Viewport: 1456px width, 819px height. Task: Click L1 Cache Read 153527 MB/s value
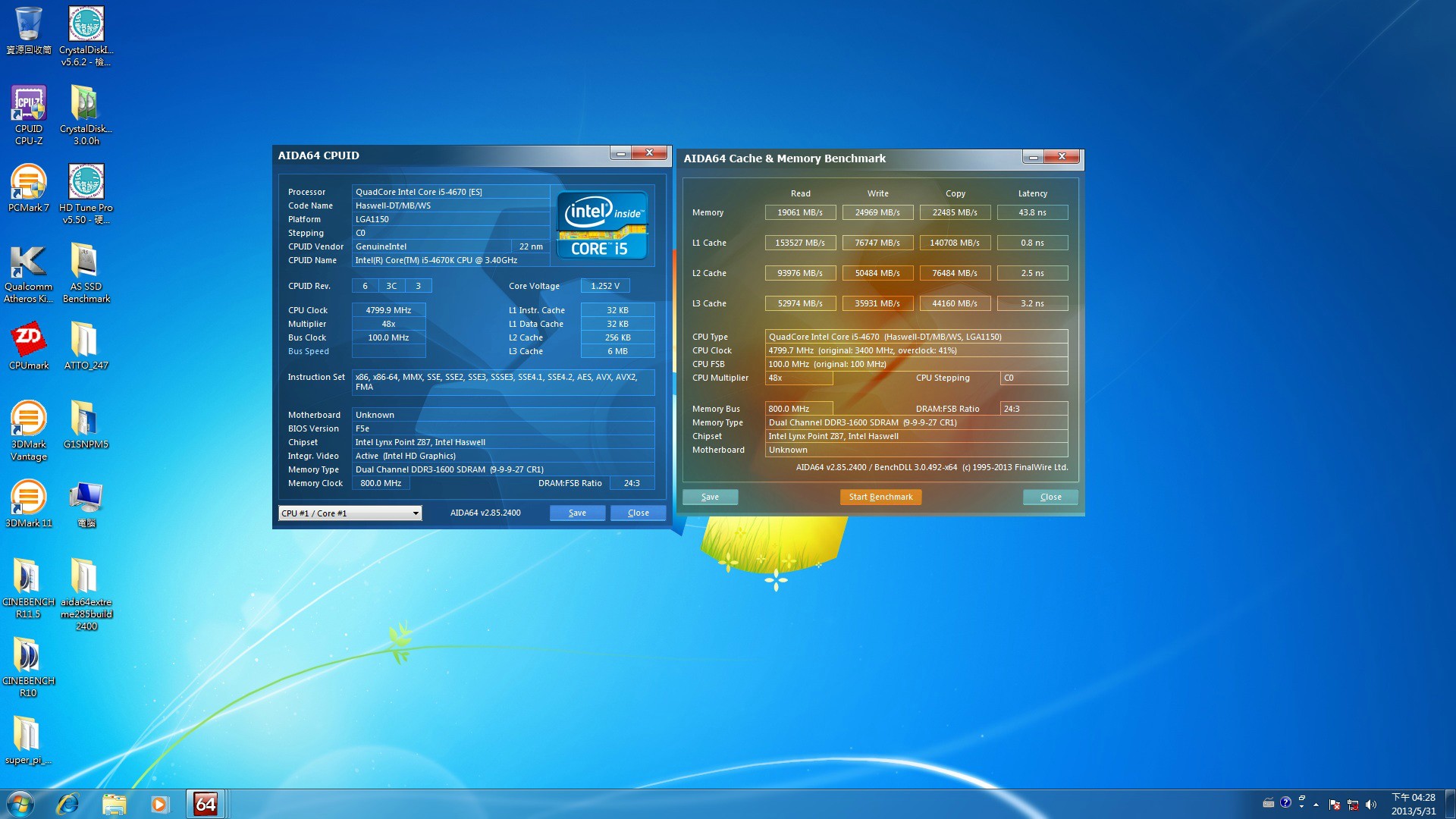click(x=800, y=243)
